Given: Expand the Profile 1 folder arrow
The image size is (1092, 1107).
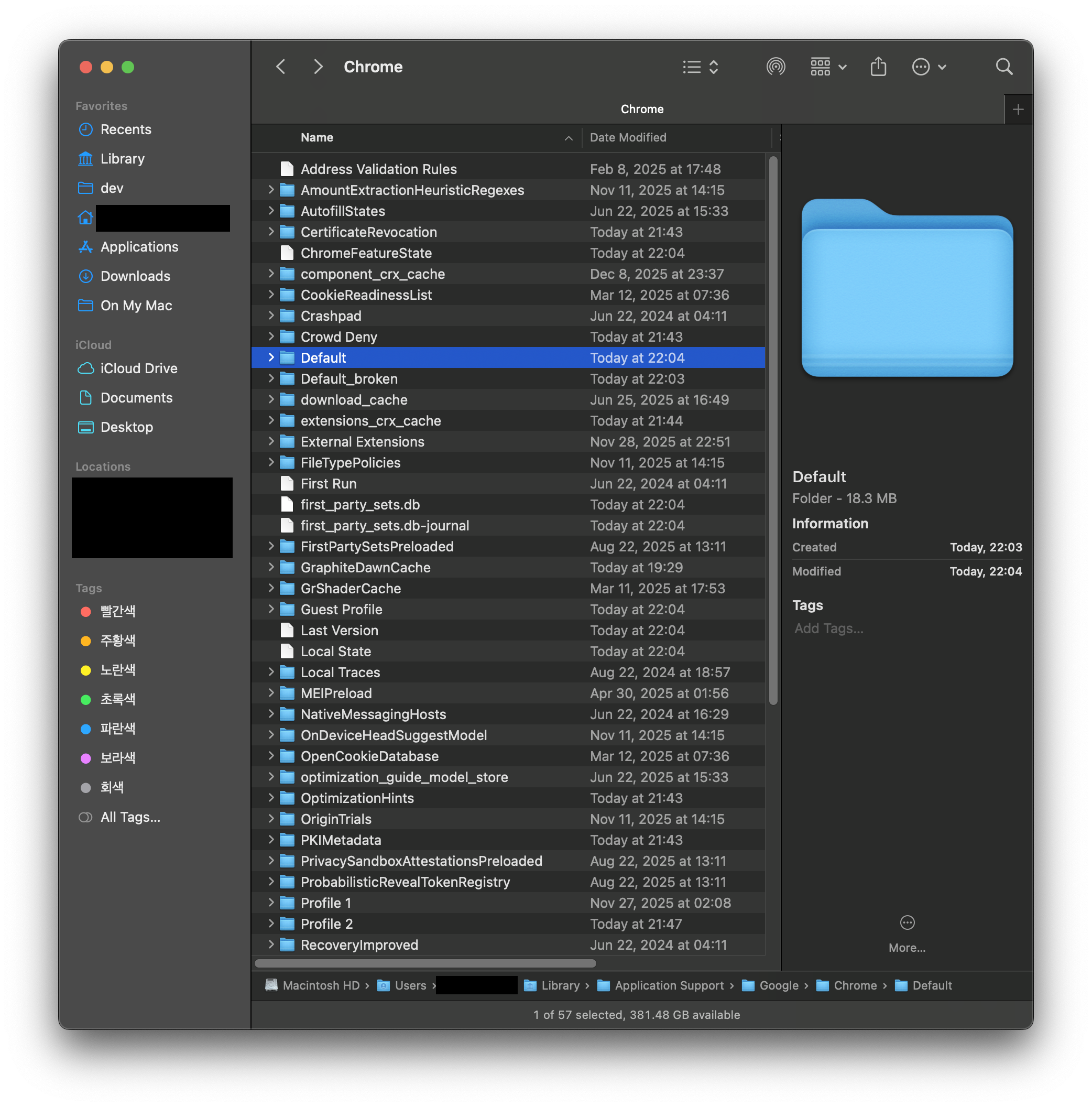Looking at the screenshot, I should tap(271, 903).
